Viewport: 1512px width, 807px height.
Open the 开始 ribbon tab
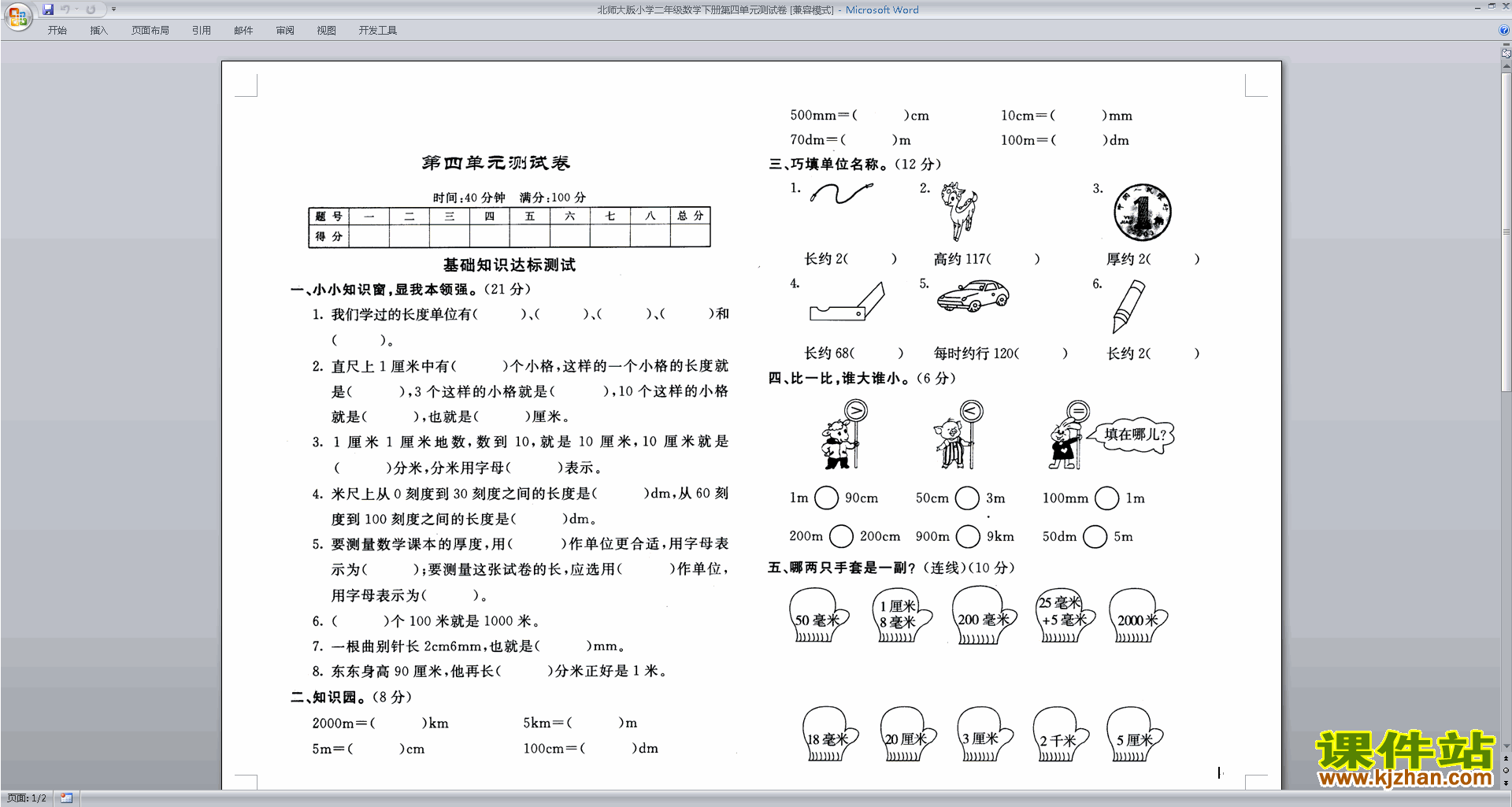(57, 31)
